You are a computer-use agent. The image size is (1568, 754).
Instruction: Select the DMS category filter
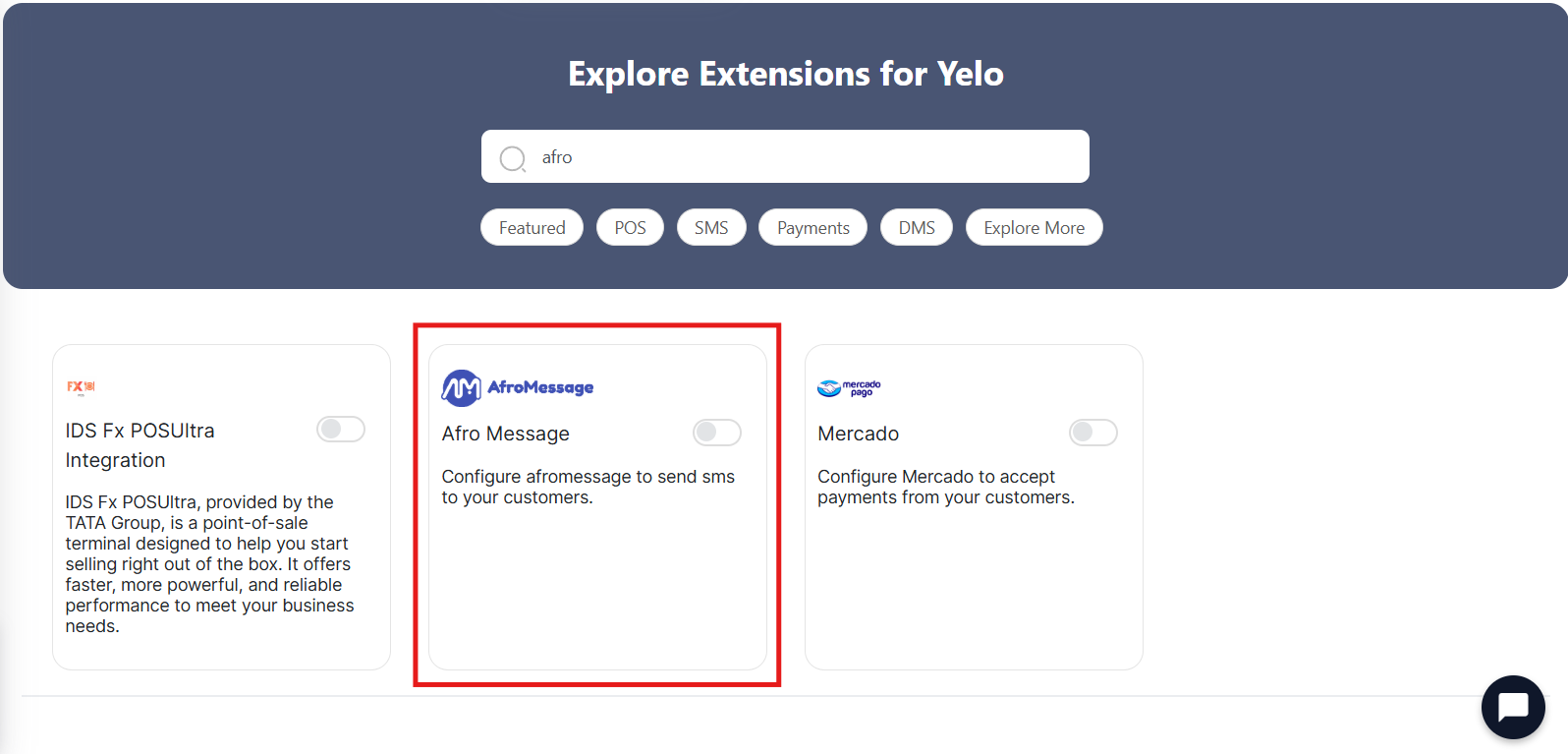click(x=917, y=227)
